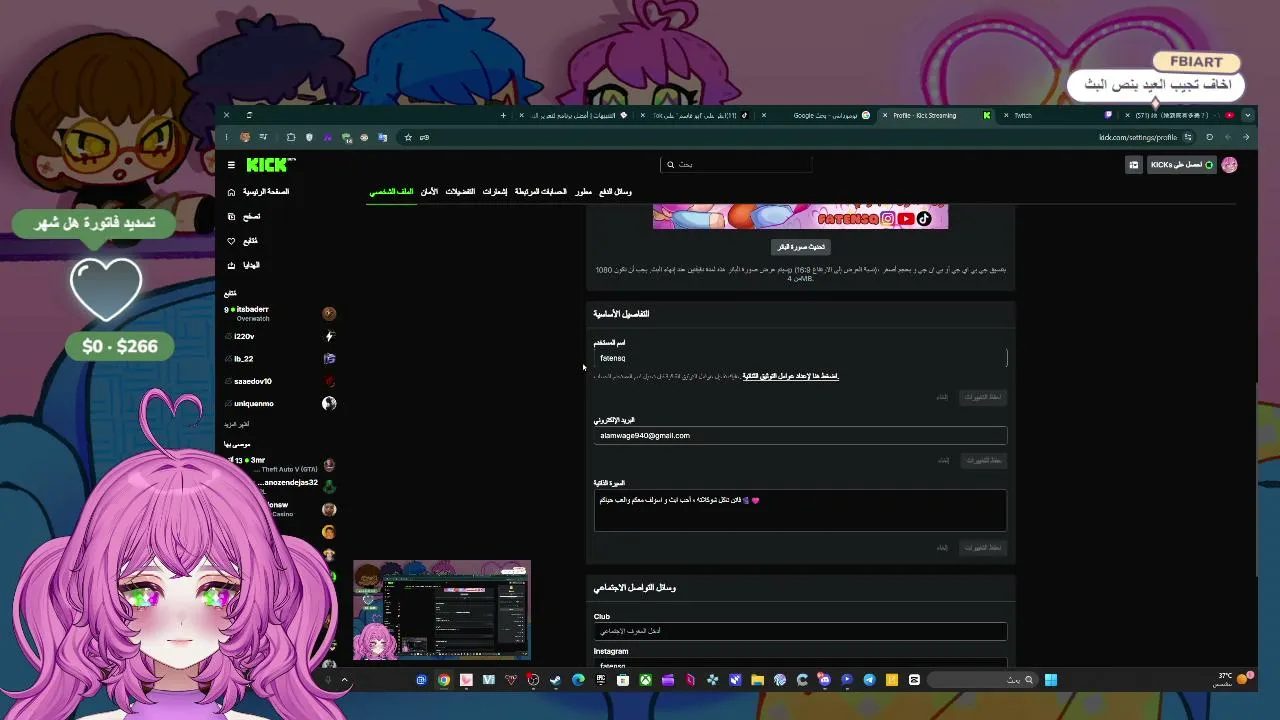The width and height of the screenshot is (1280, 720).
Task: Open the Xbox app from the taskbar
Action: [645, 680]
